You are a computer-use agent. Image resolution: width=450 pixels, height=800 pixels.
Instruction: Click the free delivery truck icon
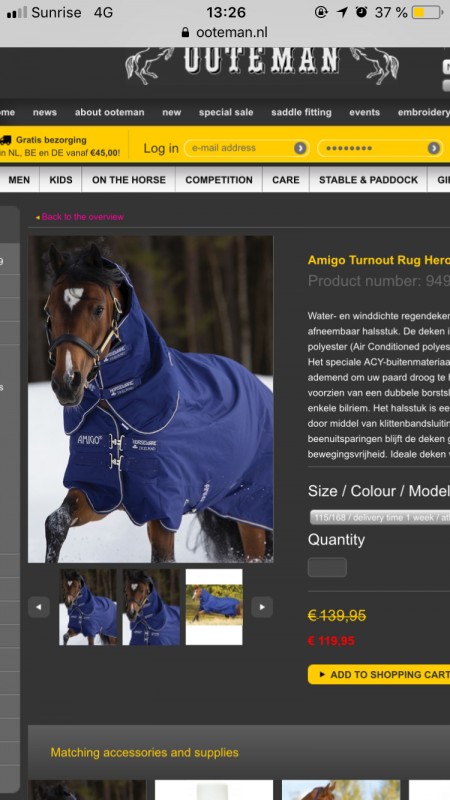coord(6,140)
